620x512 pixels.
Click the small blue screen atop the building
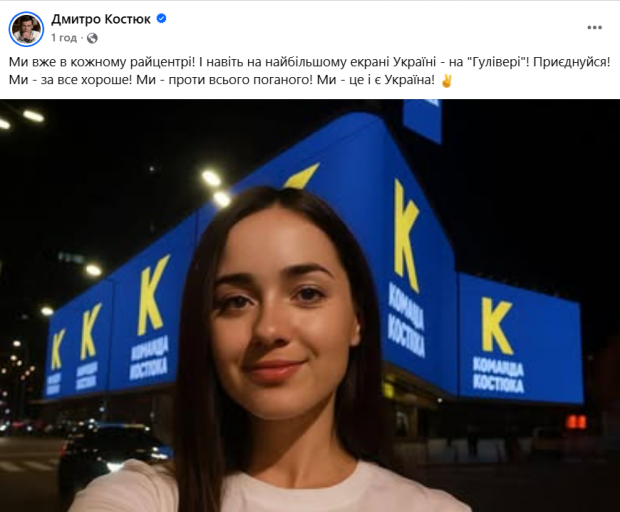[x=422, y=120]
